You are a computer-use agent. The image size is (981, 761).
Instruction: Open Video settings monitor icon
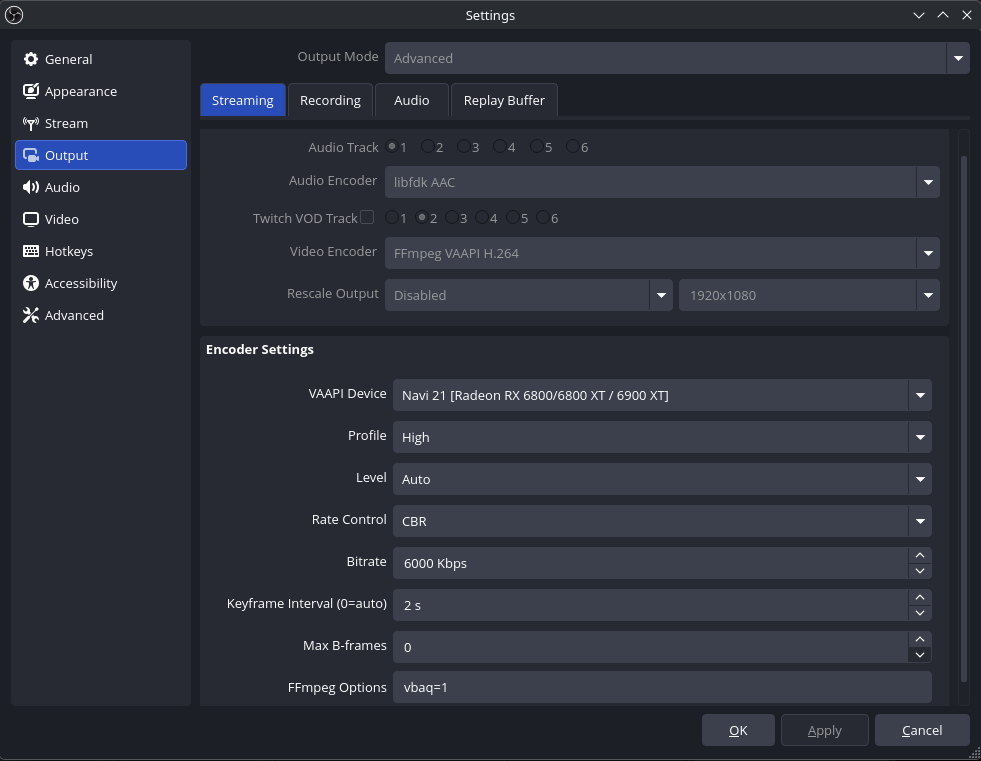(30, 219)
